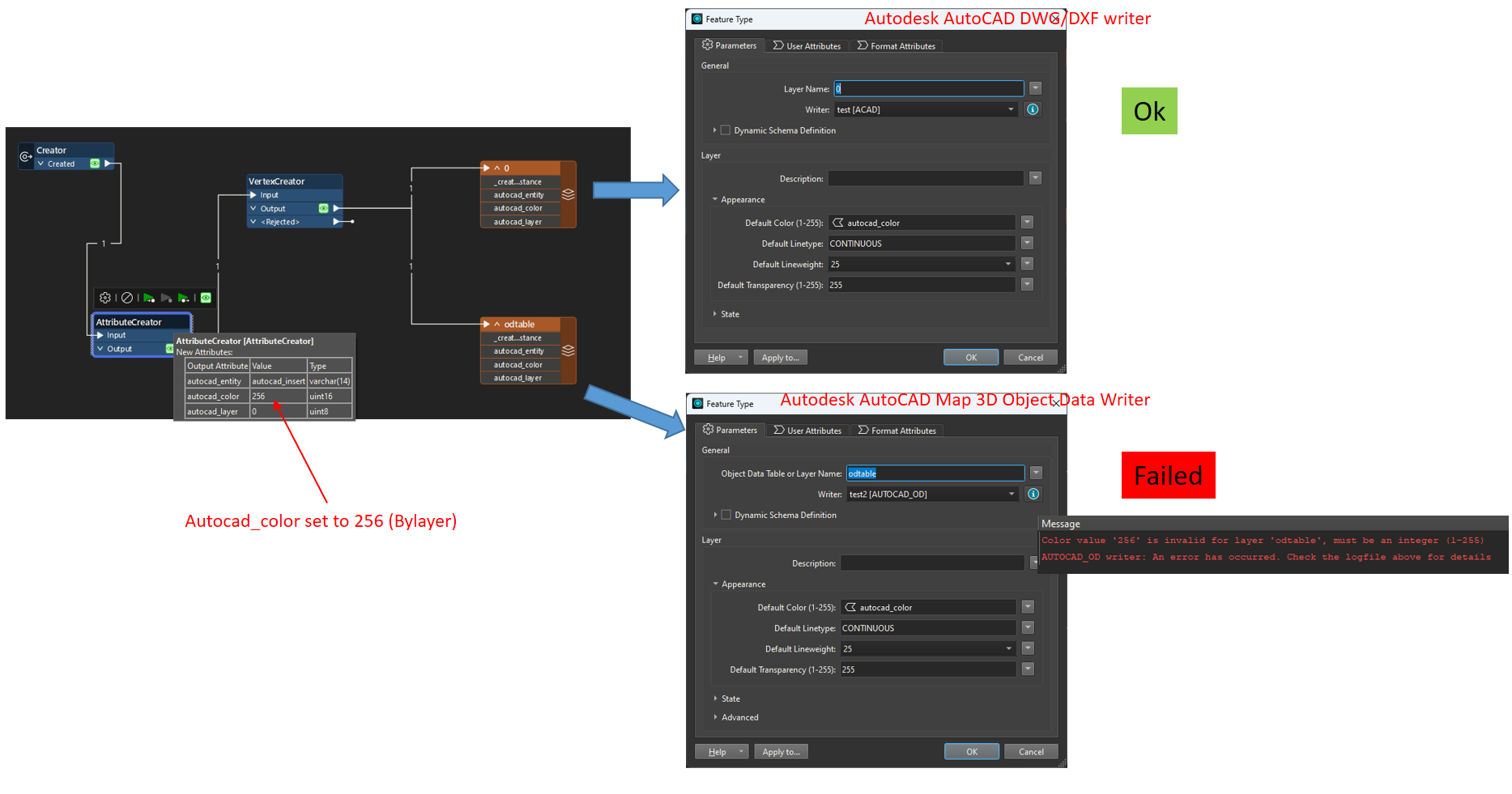
Task: Click the AttributeCreator Input port arrow
Action: (100, 335)
